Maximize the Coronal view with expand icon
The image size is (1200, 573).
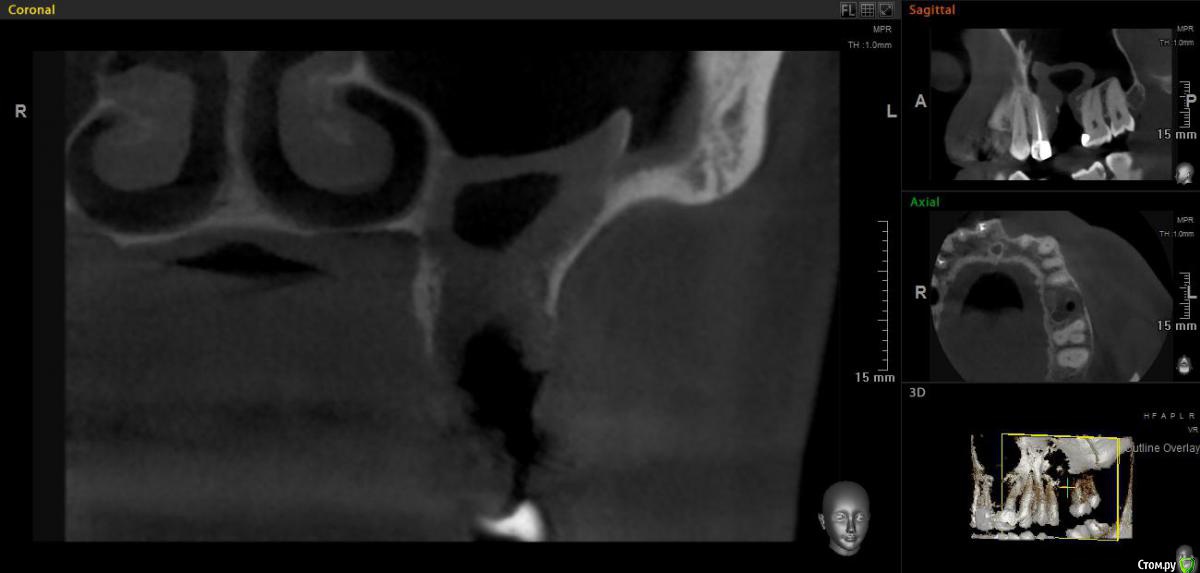885,10
